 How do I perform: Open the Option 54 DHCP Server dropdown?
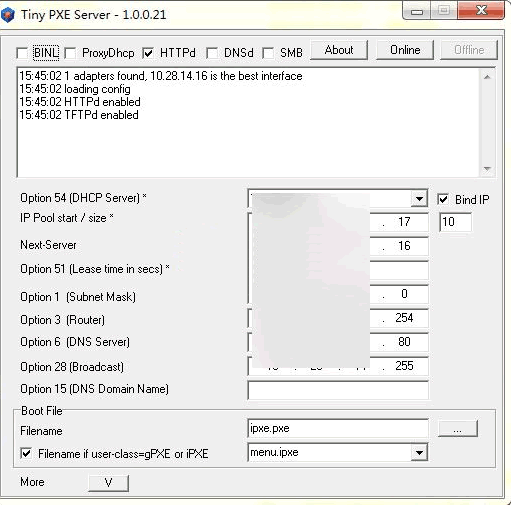(x=419, y=199)
